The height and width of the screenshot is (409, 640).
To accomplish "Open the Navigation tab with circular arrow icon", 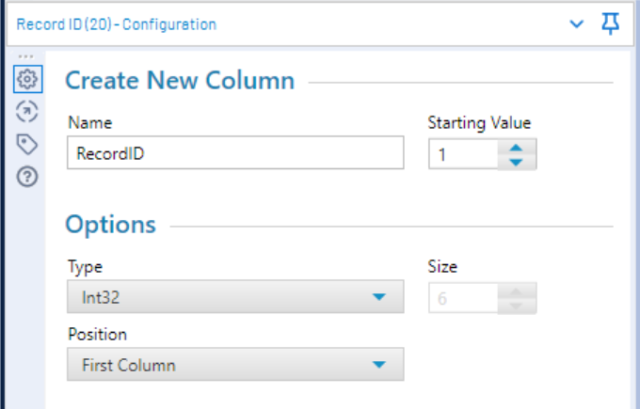I will [27, 111].
